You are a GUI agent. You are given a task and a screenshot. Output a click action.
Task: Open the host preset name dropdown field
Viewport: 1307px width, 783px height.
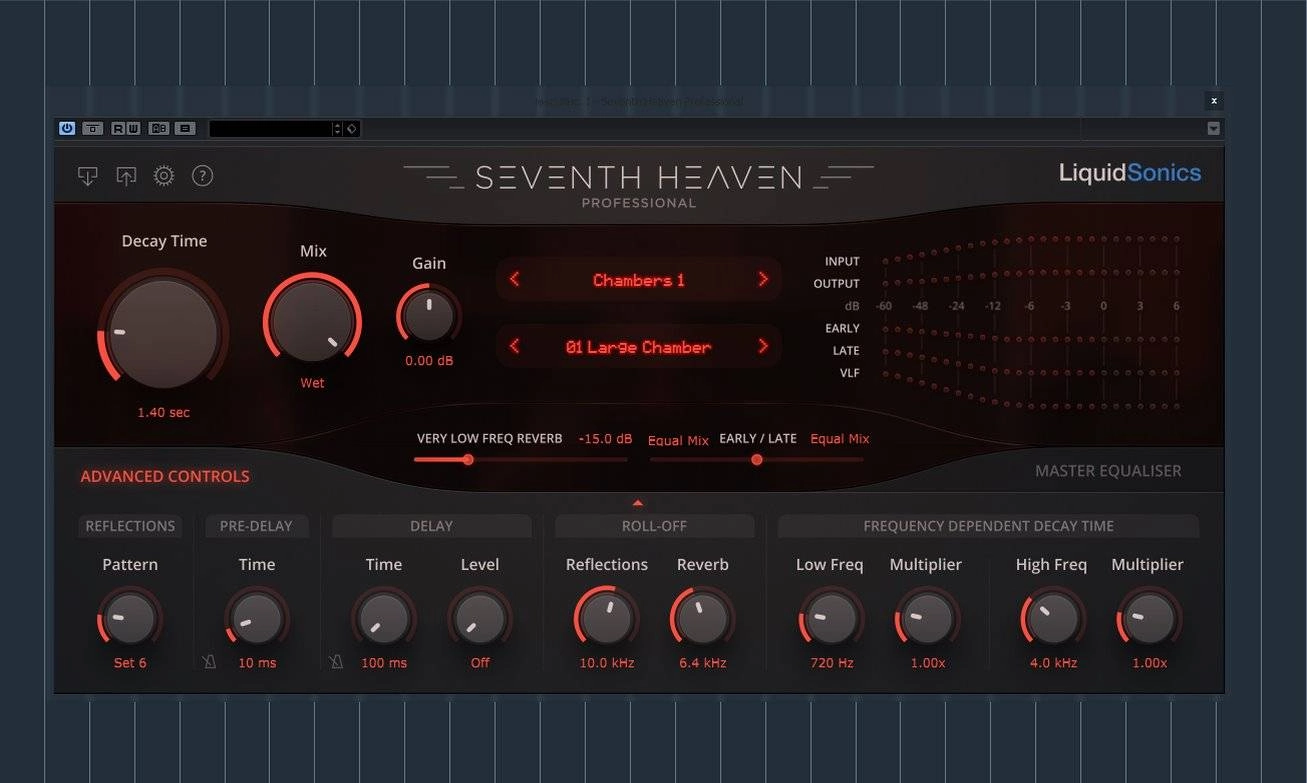point(270,129)
